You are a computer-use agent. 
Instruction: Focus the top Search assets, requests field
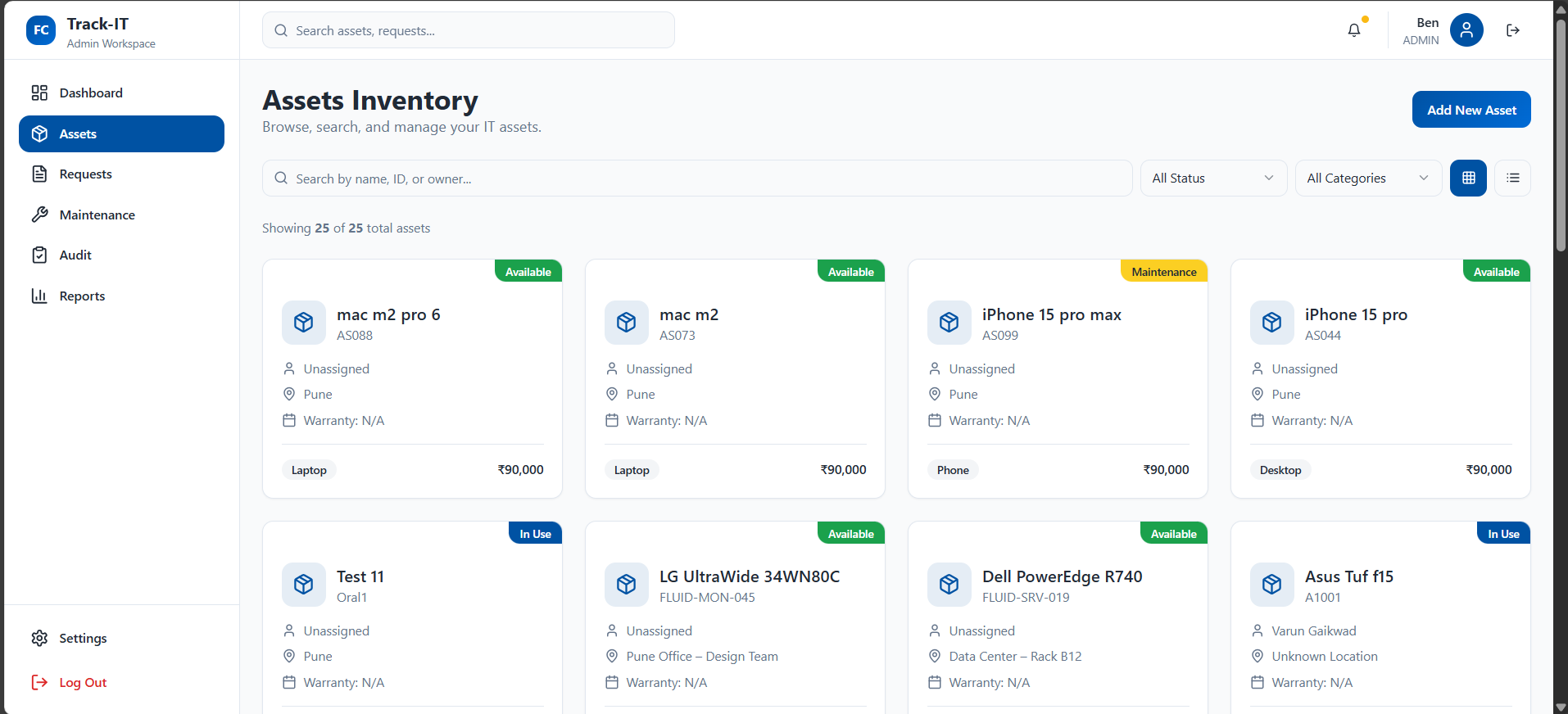click(468, 30)
